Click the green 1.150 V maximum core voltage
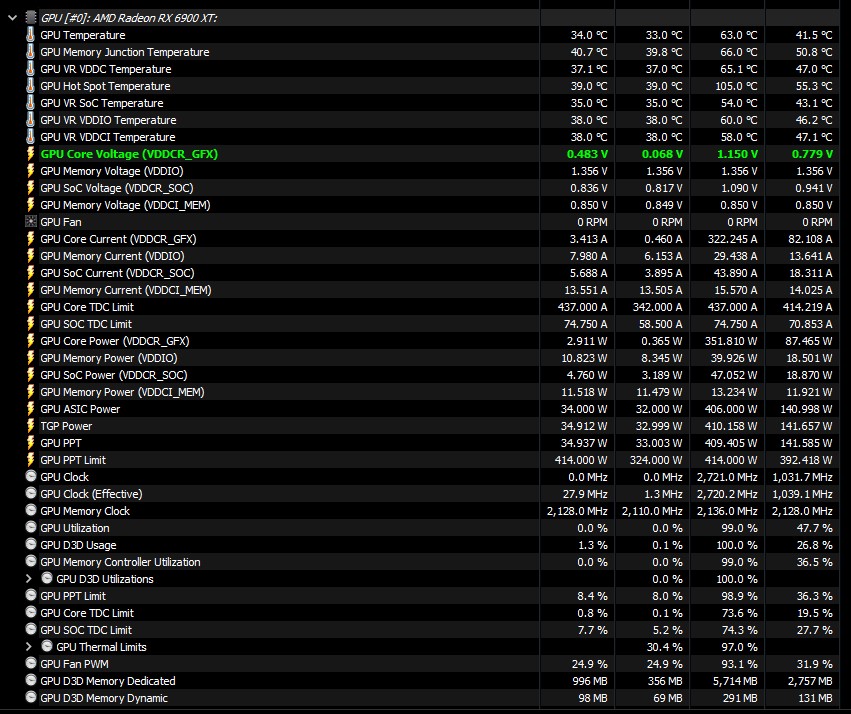851x714 pixels. pos(737,154)
